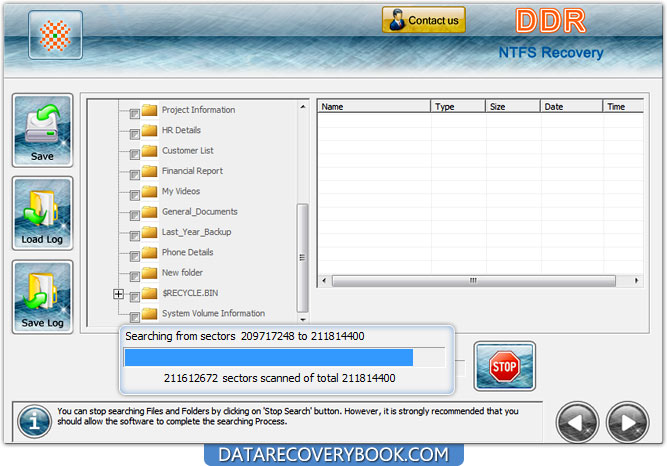
Task: Select the Last_Year_Backup folder name
Action: click(197, 232)
